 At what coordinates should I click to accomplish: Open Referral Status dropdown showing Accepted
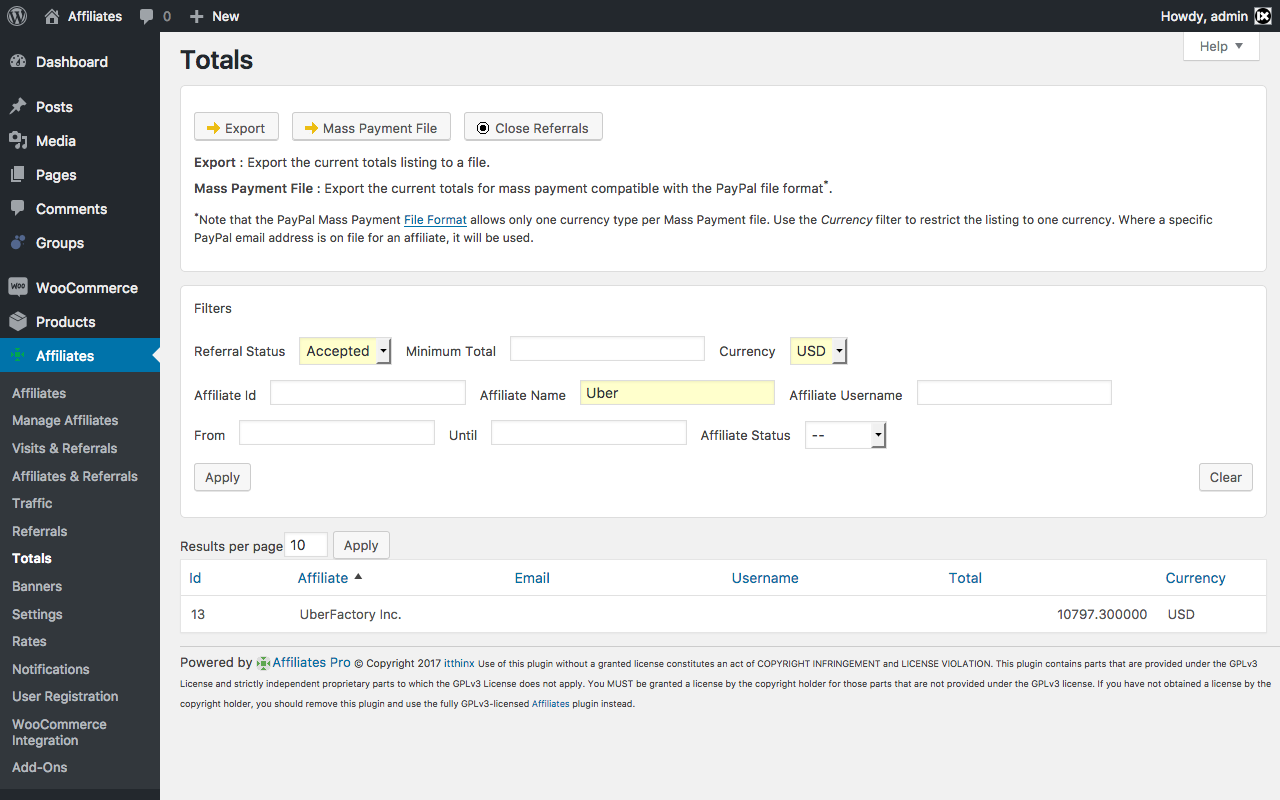point(345,351)
